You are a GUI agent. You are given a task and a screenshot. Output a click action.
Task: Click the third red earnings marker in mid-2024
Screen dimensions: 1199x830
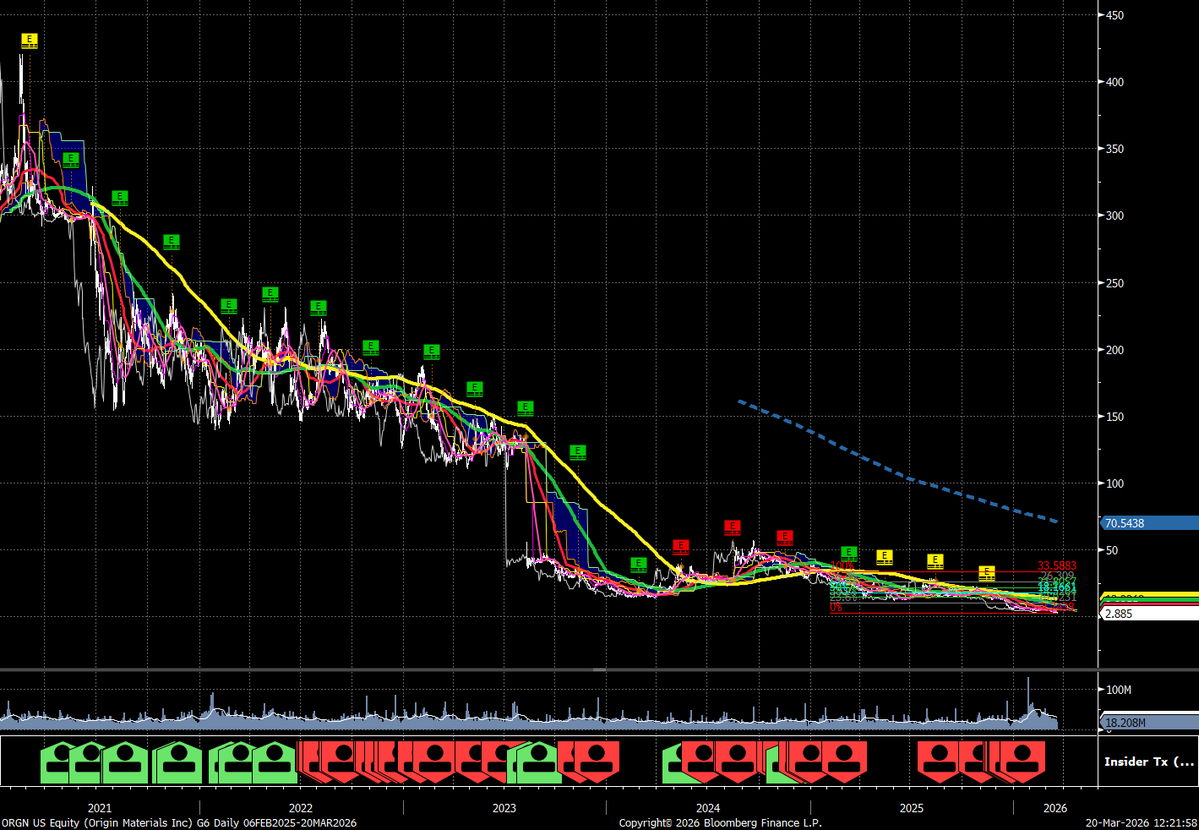click(x=784, y=537)
